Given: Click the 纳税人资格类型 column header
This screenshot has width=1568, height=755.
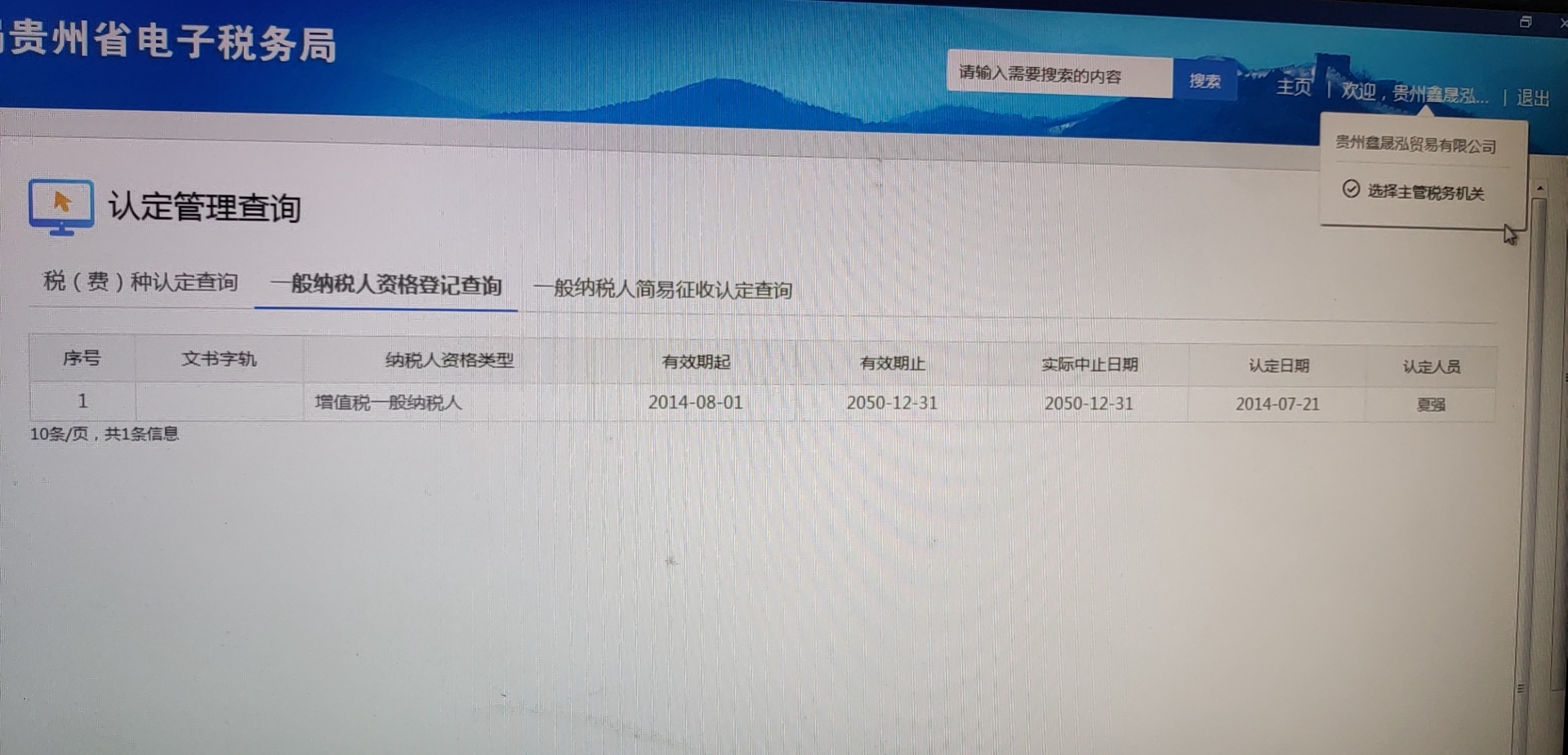Looking at the screenshot, I should click(x=449, y=360).
